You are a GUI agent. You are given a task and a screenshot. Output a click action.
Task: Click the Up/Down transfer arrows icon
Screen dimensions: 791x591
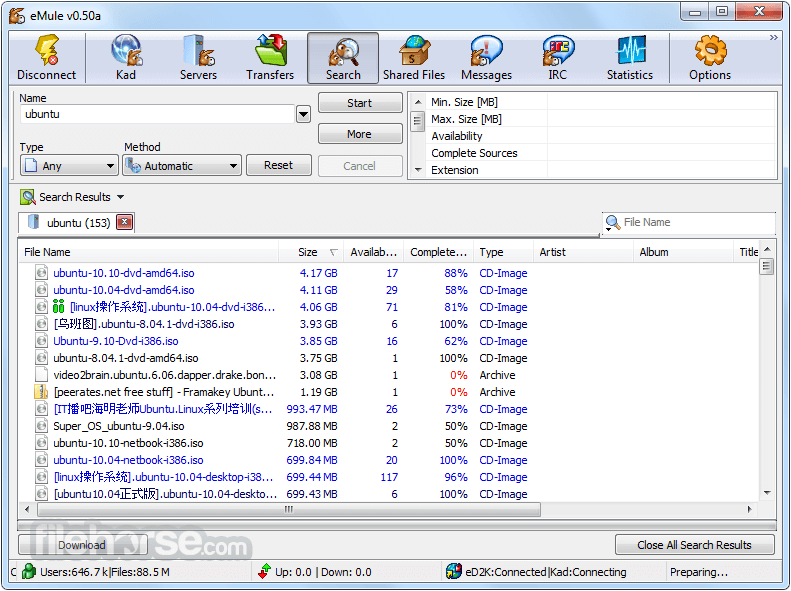pyautogui.click(x=264, y=572)
